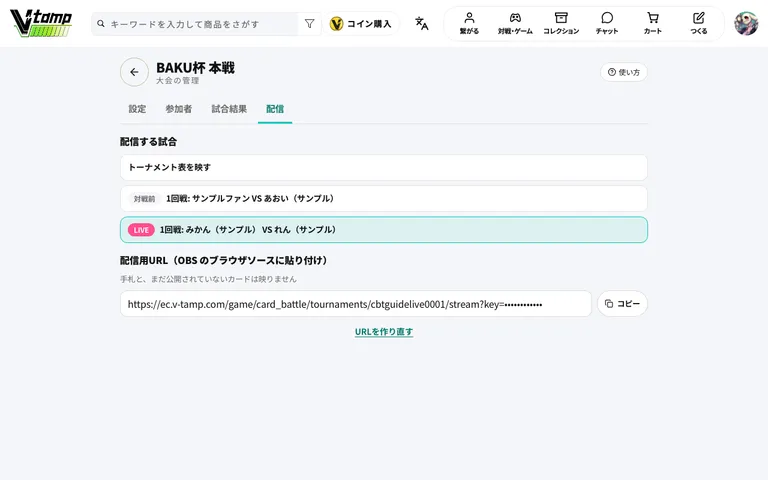Click the copy icon beside コピー
The width and height of the screenshot is (768, 480).
[608, 304]
